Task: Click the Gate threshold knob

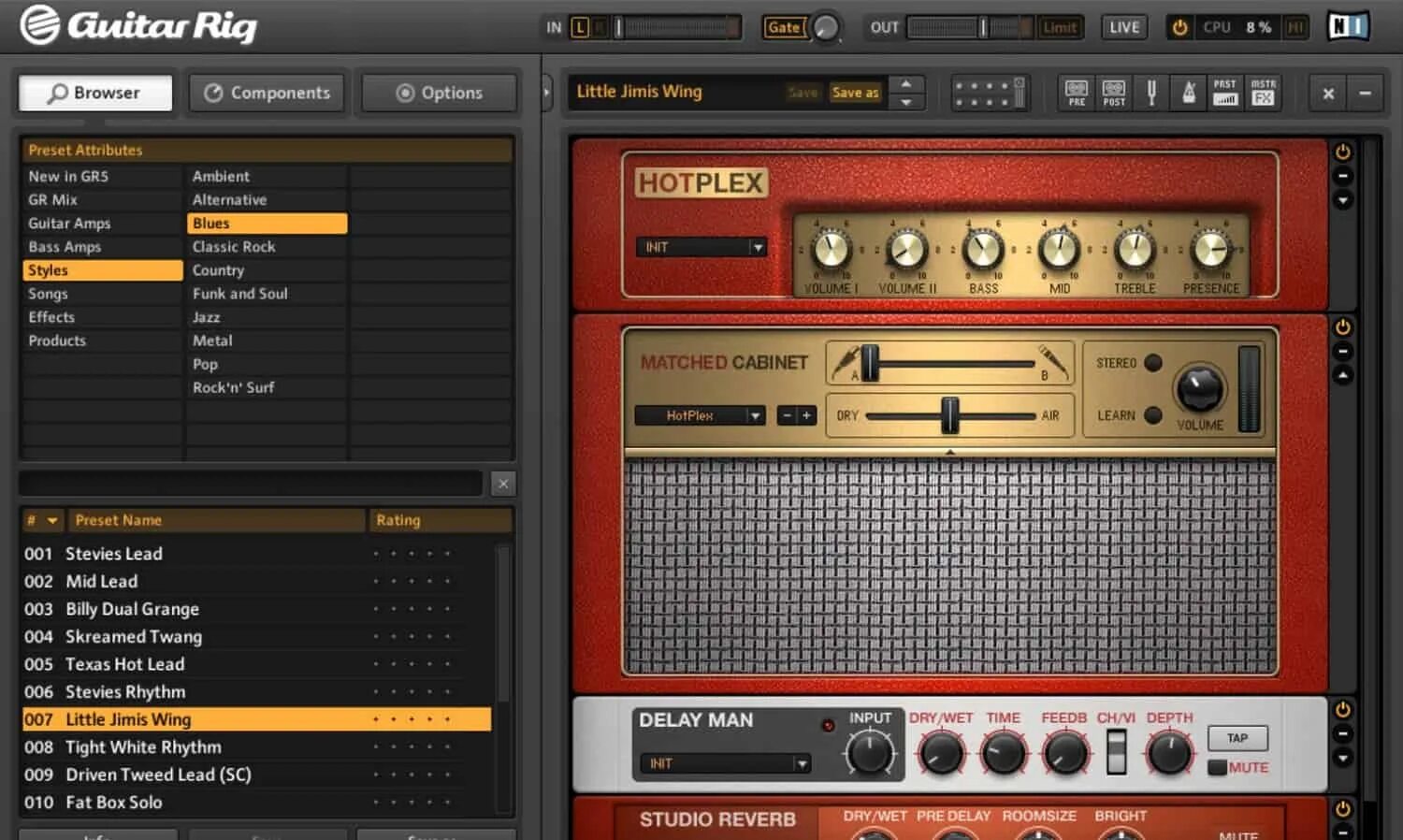Action: 825,27
